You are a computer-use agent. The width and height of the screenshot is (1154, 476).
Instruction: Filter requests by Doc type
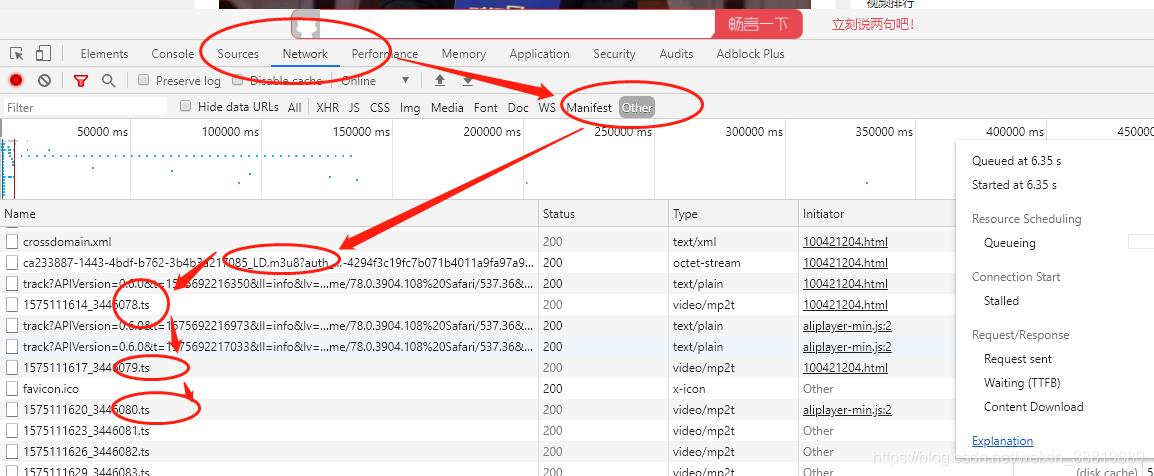coord(518,107)
